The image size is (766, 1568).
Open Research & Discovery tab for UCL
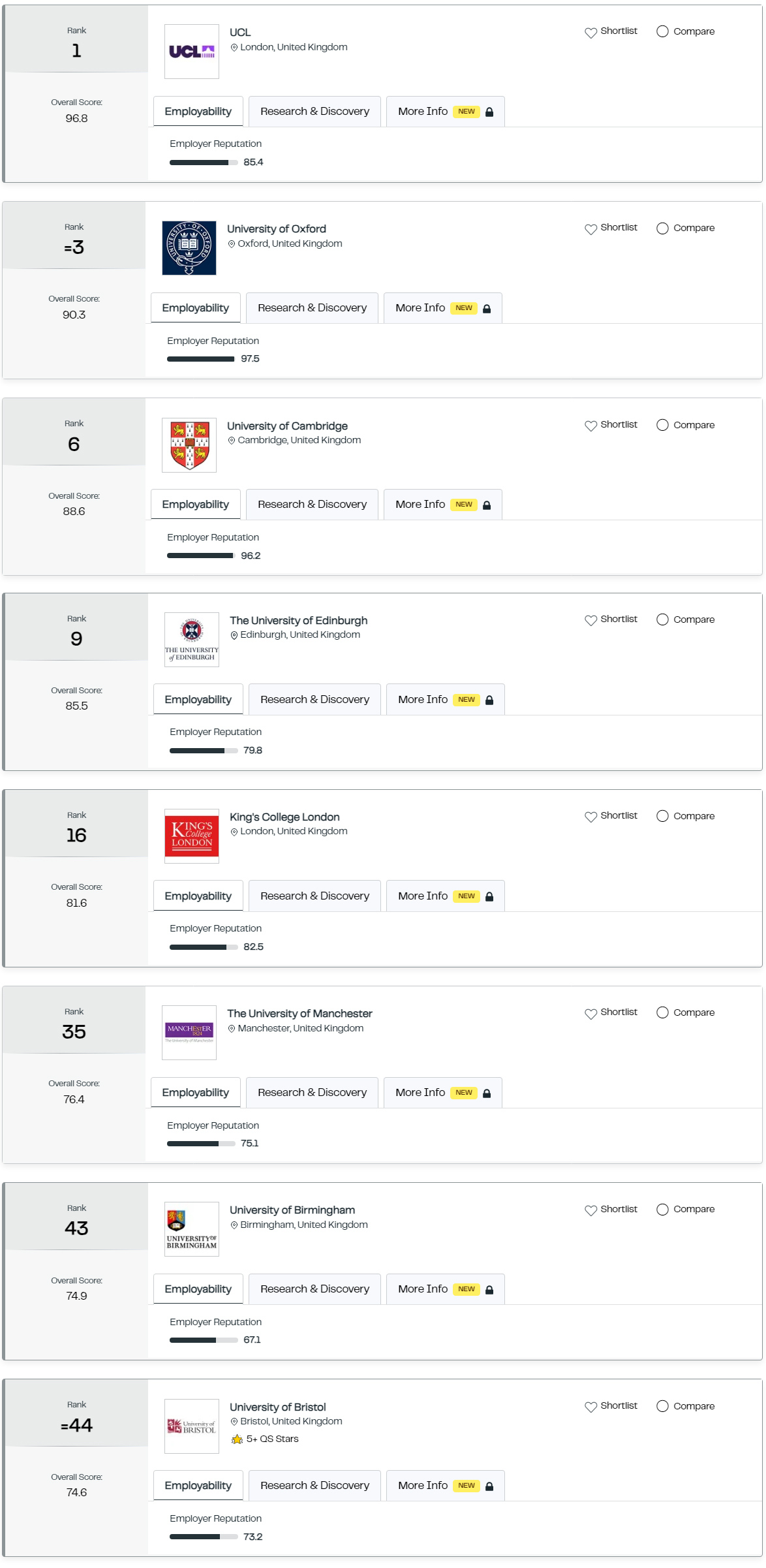314,112
